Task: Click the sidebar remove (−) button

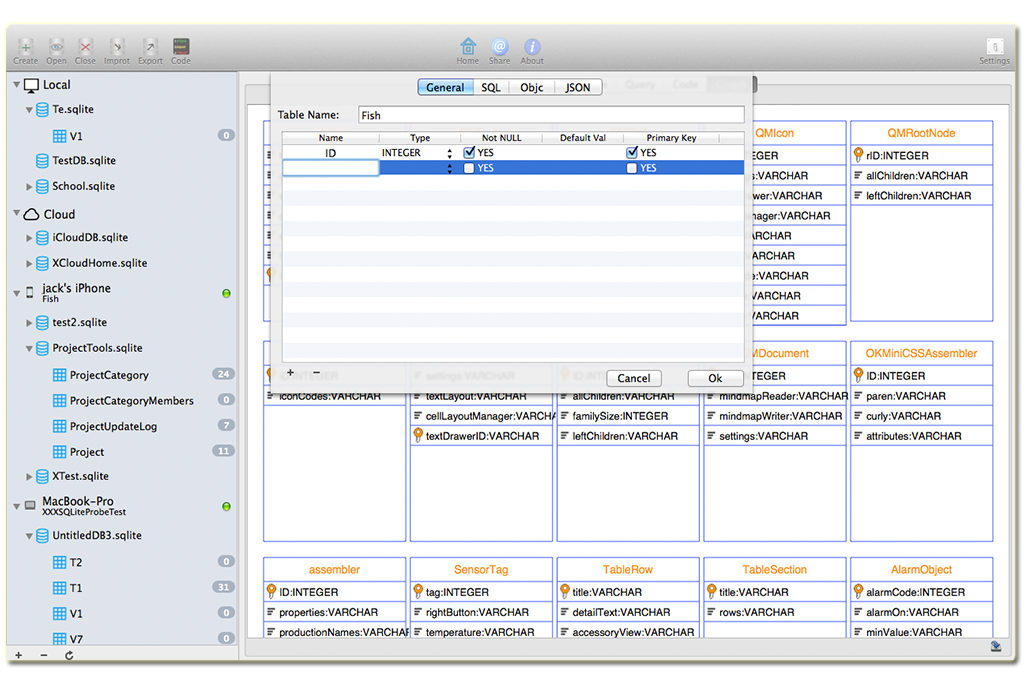Action: 44,655
